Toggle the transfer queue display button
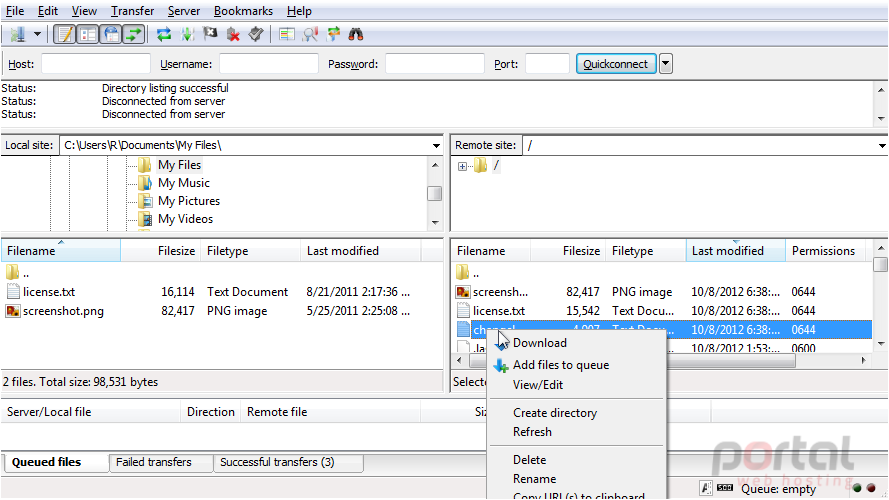889x500 pixels. pos(134,35)
